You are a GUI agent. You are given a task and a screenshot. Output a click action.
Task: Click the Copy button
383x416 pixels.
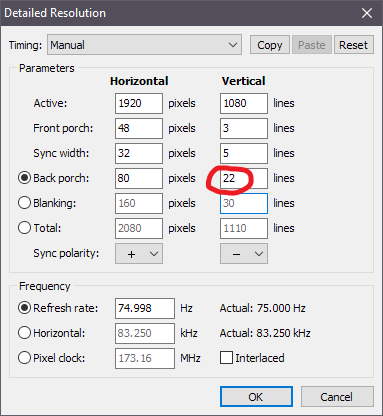pos(270,45)
